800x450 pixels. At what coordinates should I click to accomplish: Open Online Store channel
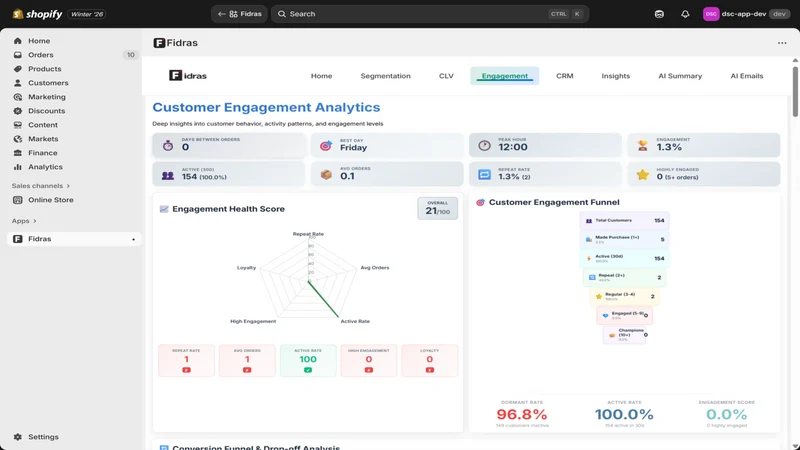click(x=51, y=200)
